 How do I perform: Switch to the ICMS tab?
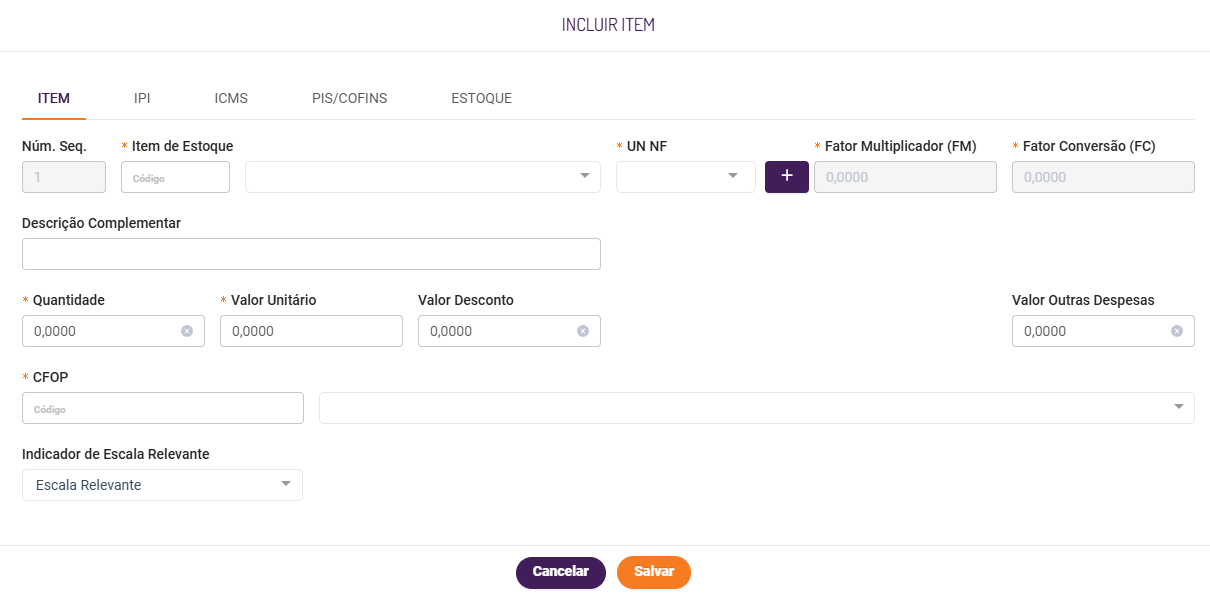(x=231, y=98)
